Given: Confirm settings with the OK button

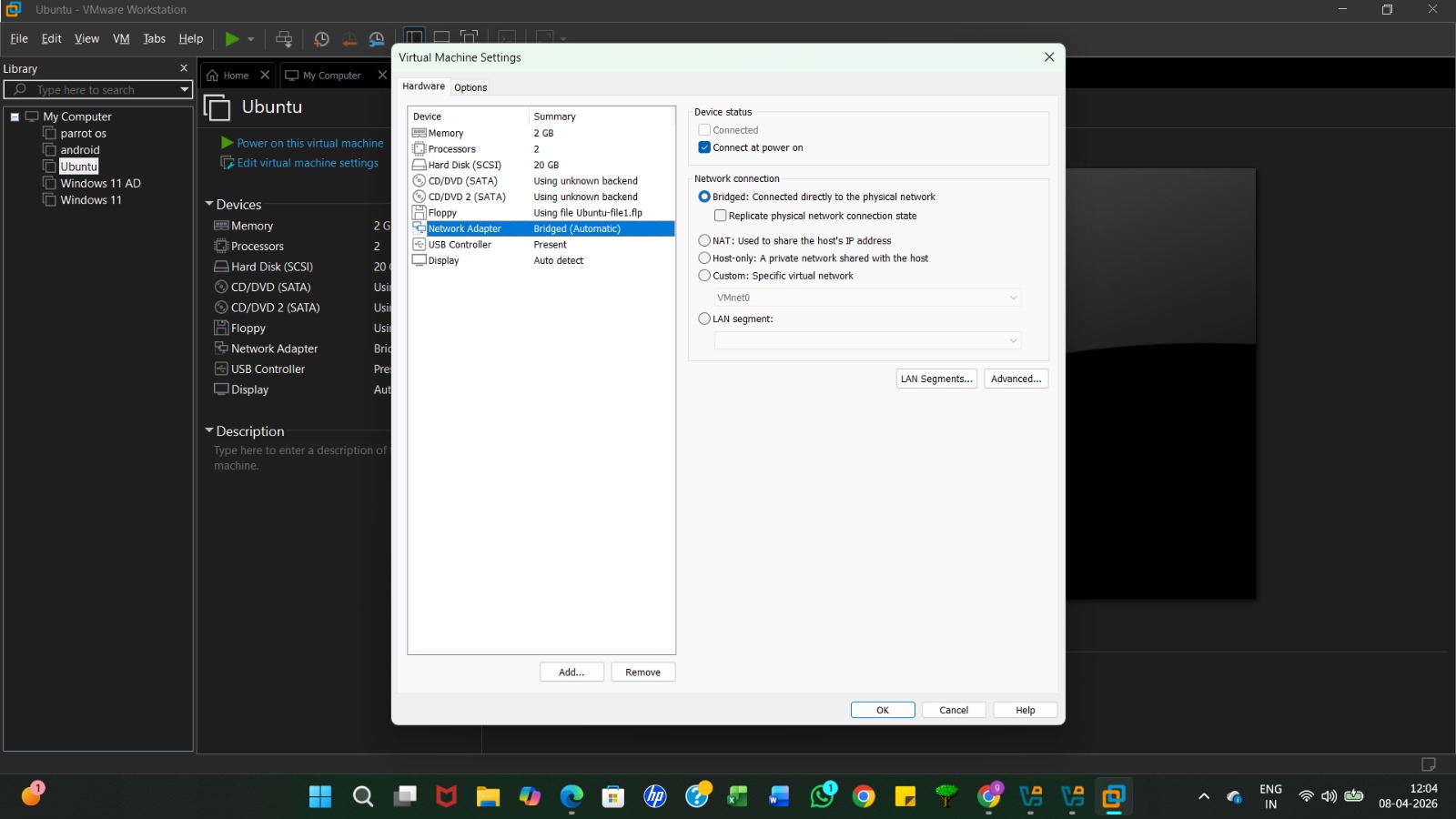Looking at the screenshot, I should (x=883, y=710).
